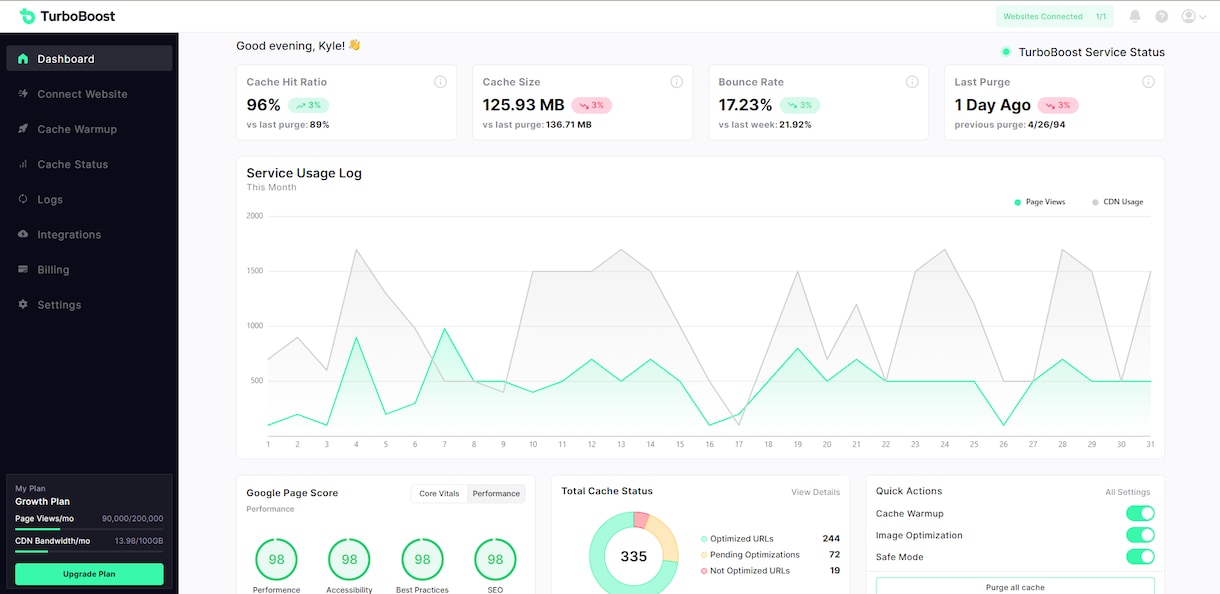This screenshot has width=1220, height=594.
Task: Click the Cache Warmup rocket icon
Action: point(23,129)
